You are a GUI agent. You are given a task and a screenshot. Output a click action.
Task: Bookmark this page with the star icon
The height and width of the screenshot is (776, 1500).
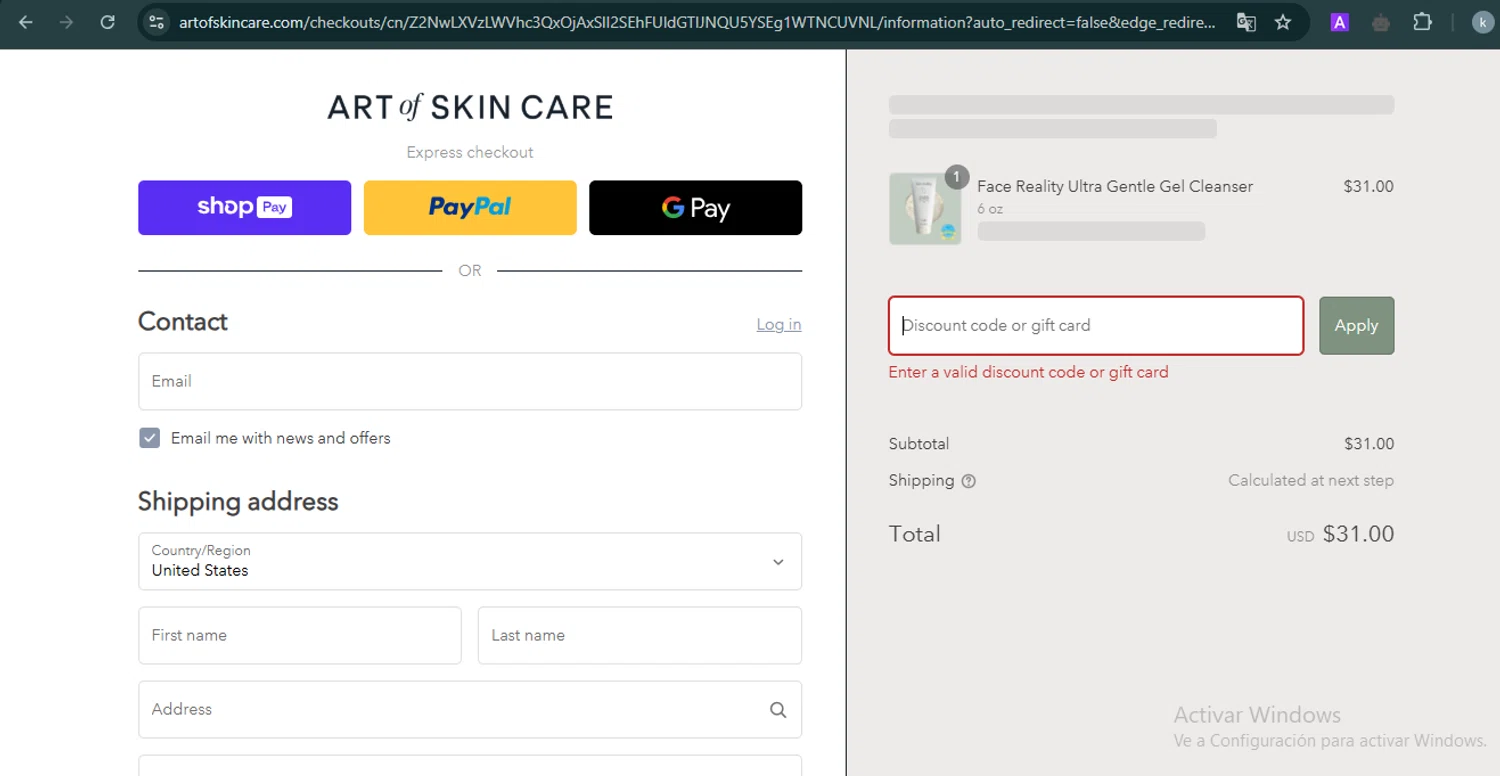point(1283,22)
